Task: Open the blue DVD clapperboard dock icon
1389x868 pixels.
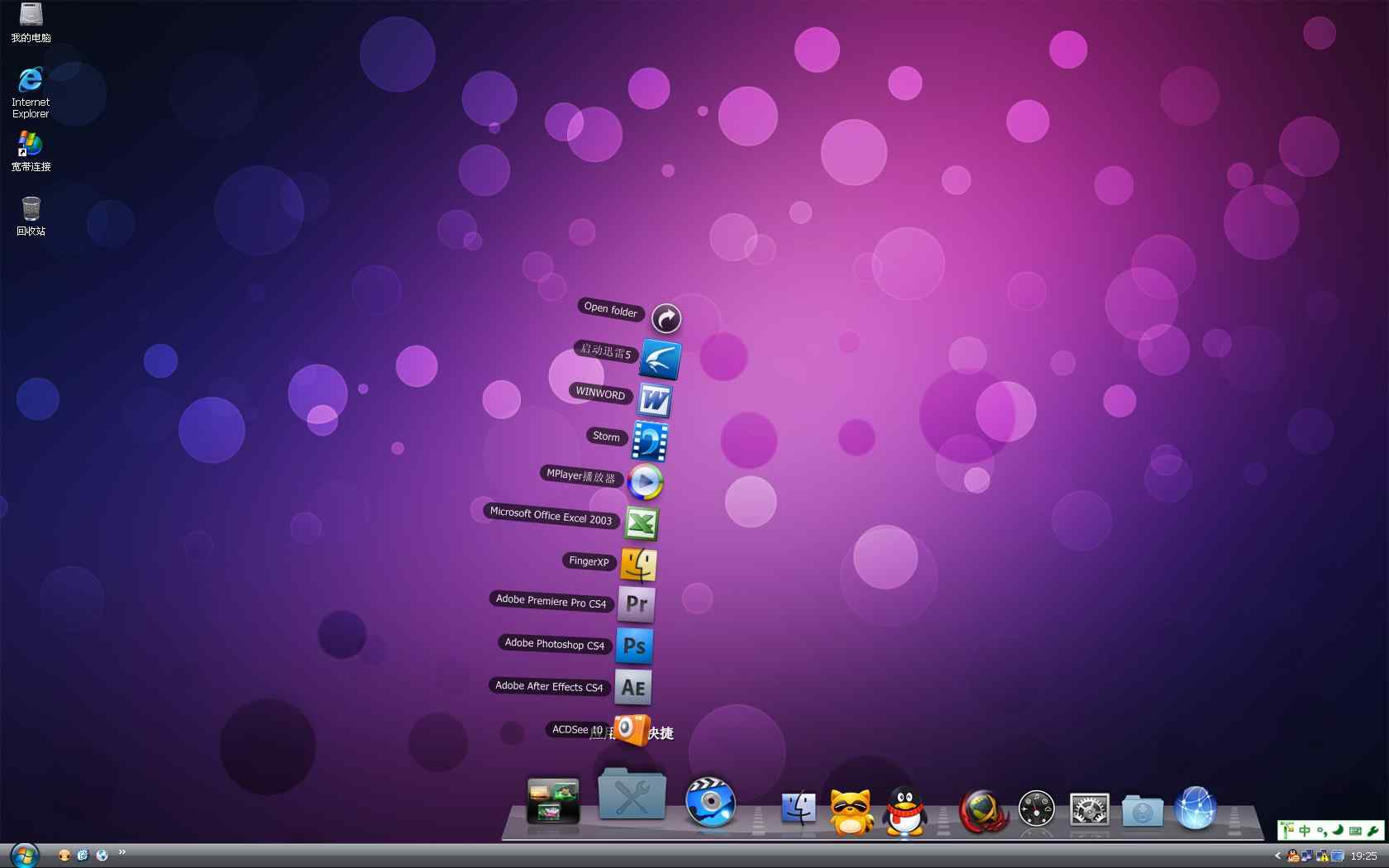Action: tap(710, 801)
